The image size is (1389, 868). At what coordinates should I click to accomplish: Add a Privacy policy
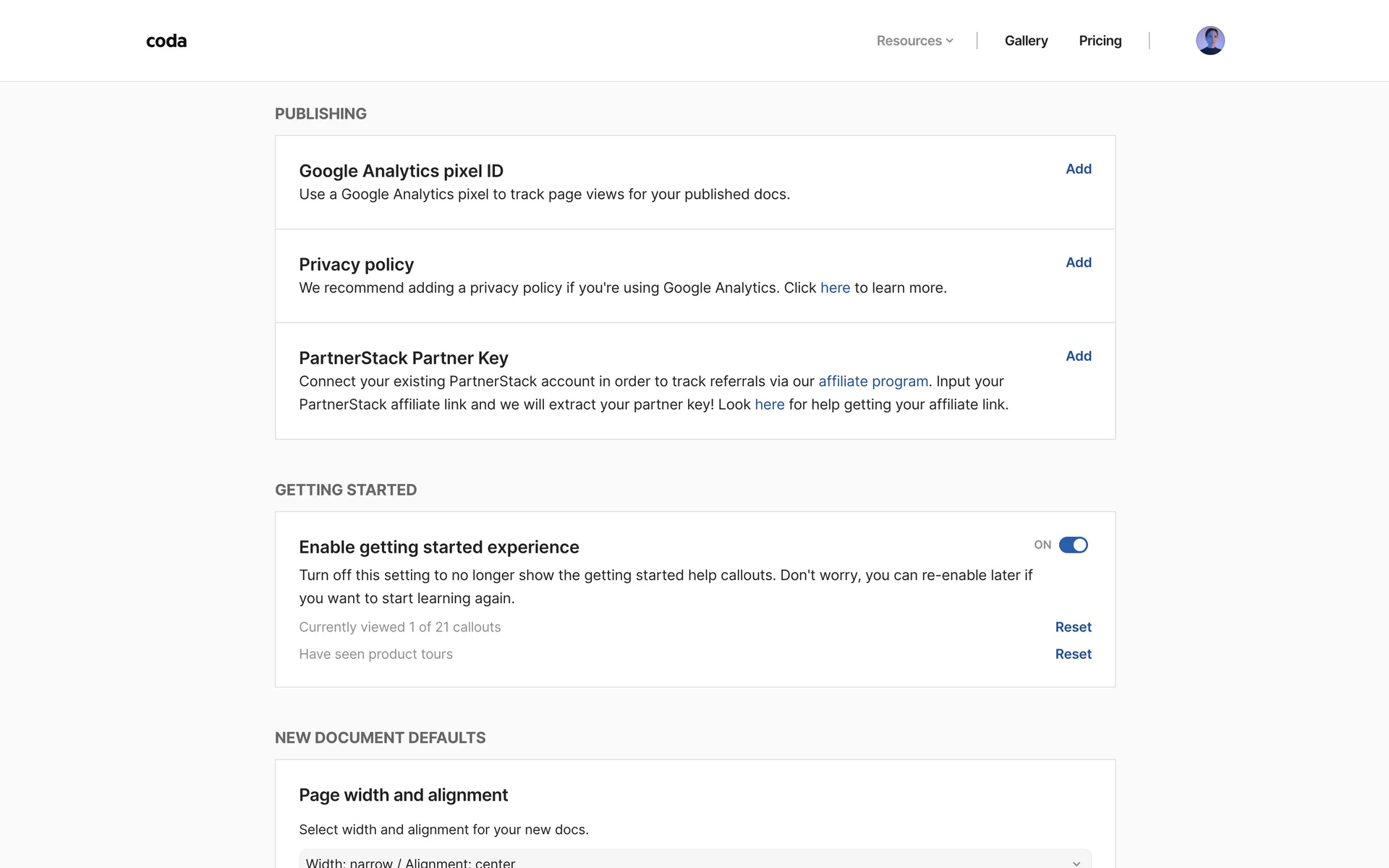[1078, 263]
